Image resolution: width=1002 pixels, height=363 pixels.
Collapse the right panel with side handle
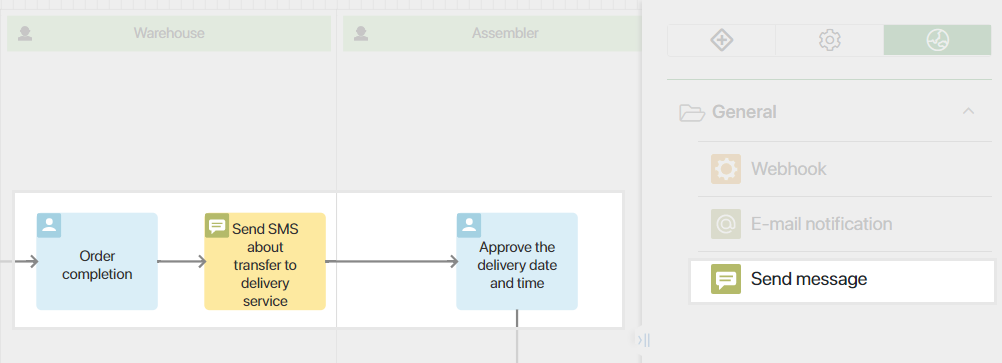pos(644,340)
